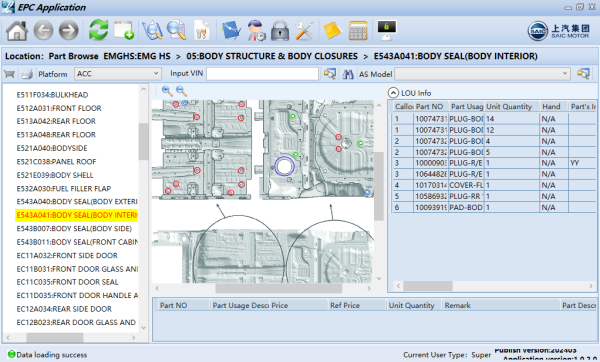The height and width of the screenshot is (362, 600).
Task: Select E521A040:BODYSIDE entry
Action: coord(52,148)
